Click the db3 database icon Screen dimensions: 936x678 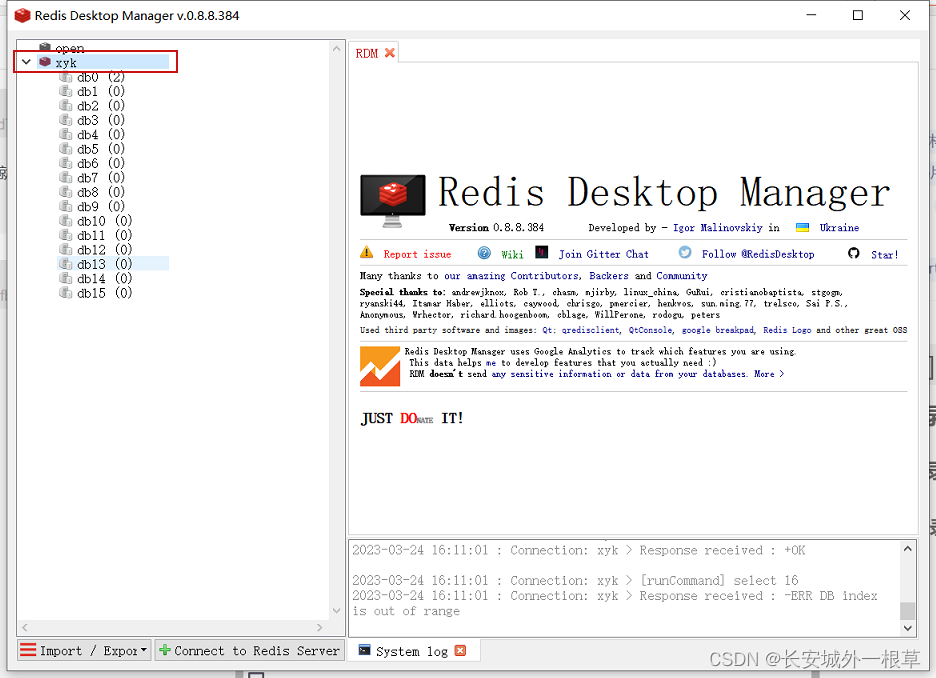click(x=66, y=120)
